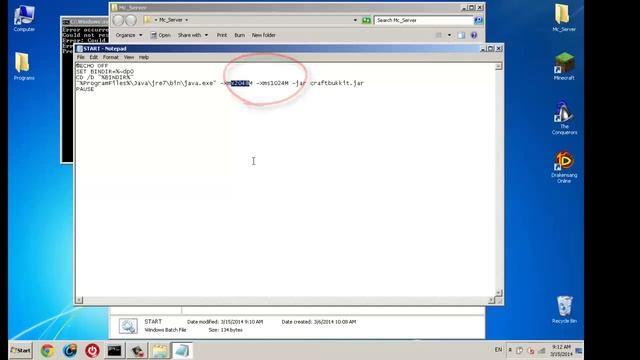This screenshot has width=640, height=360.
Task: Click the START batch file details icon
Action: tap(128, 326)
